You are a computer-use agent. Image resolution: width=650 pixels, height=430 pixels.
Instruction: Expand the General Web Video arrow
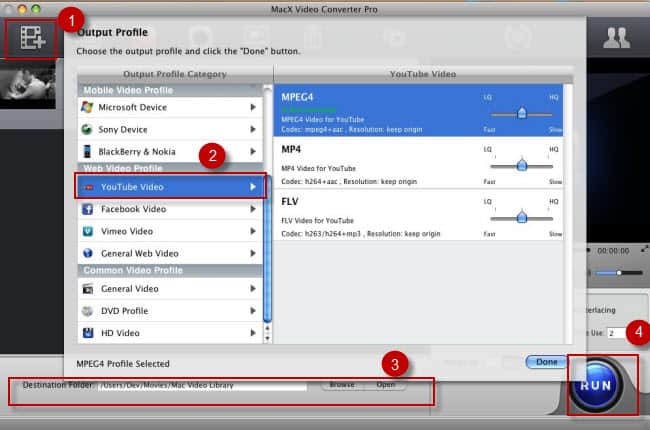253,253
